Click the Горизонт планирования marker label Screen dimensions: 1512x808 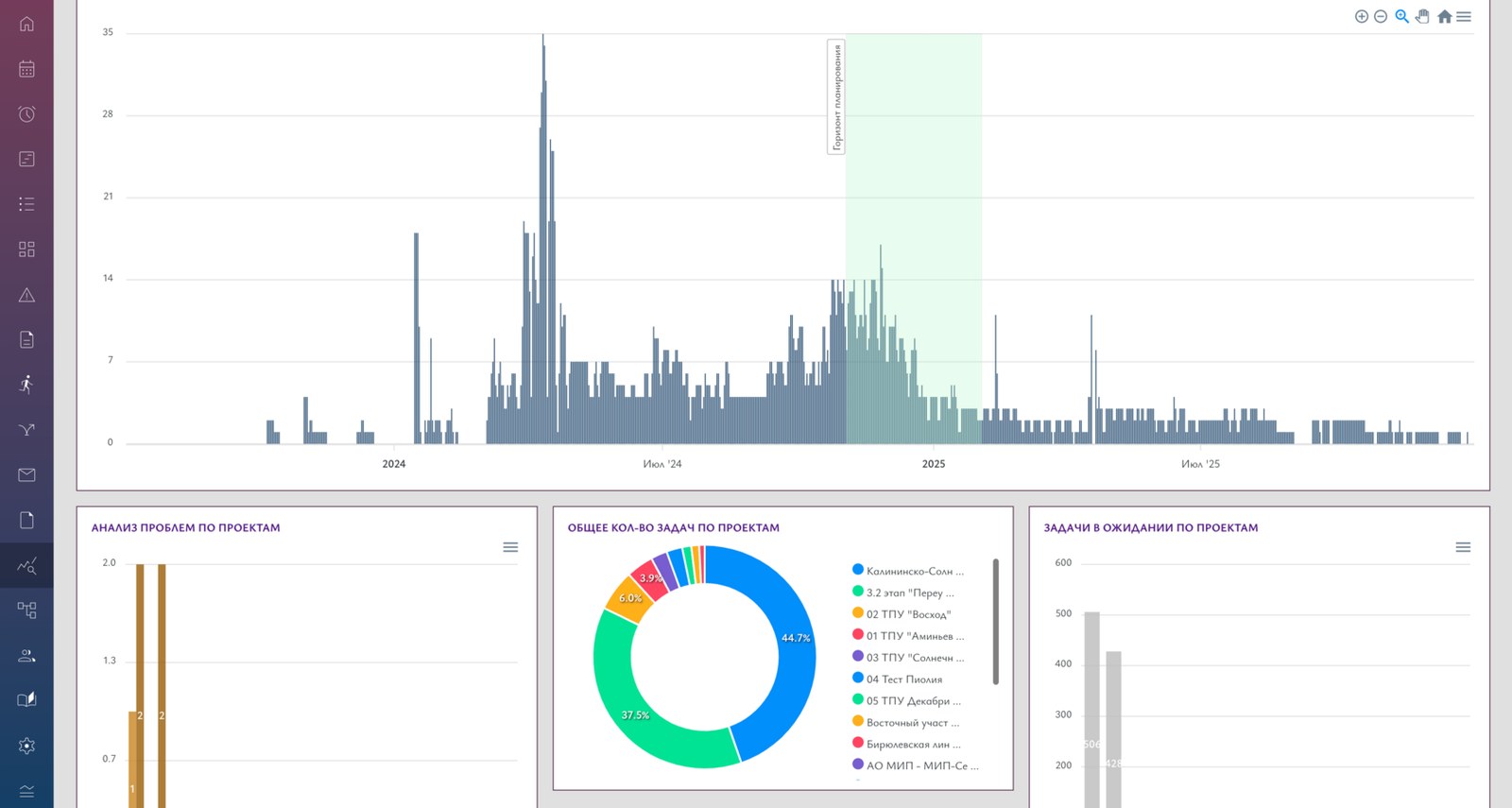coord(836,96)
